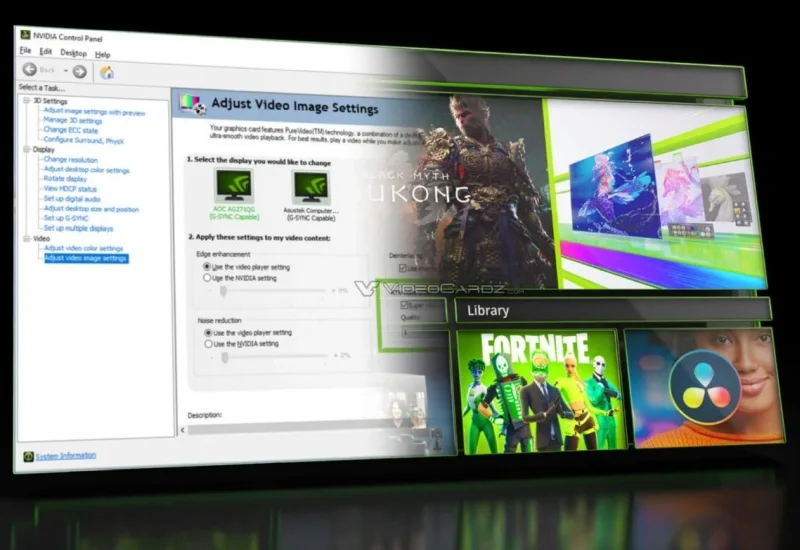The height and width of the screenshot is (550, 800).
Task: Click the horizontal scrollbar left arrow
Action: point(183,430)
